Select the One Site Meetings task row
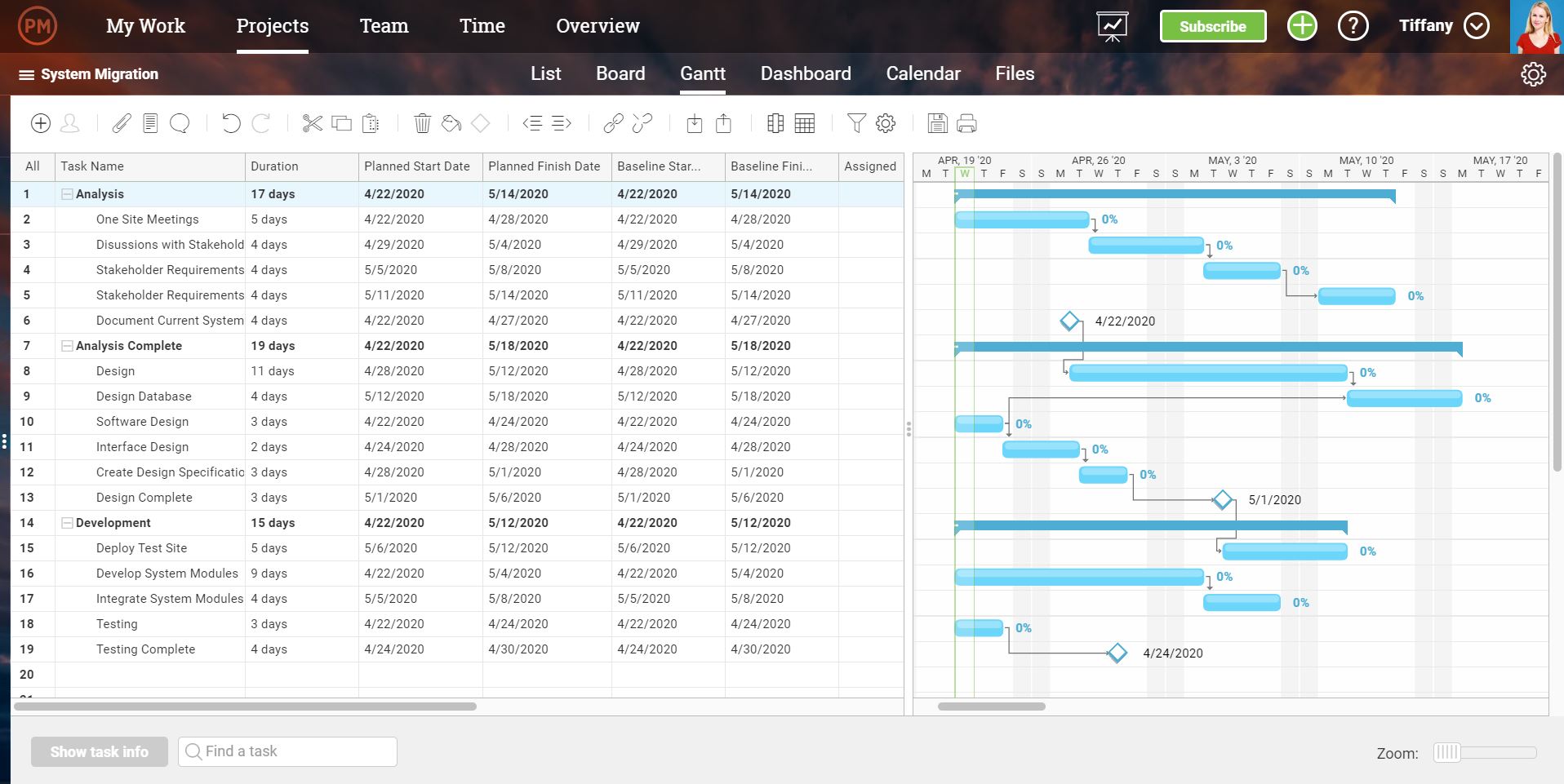Image resolution: width=1564 pixels, height=784 pixels. tap(457, 219)
